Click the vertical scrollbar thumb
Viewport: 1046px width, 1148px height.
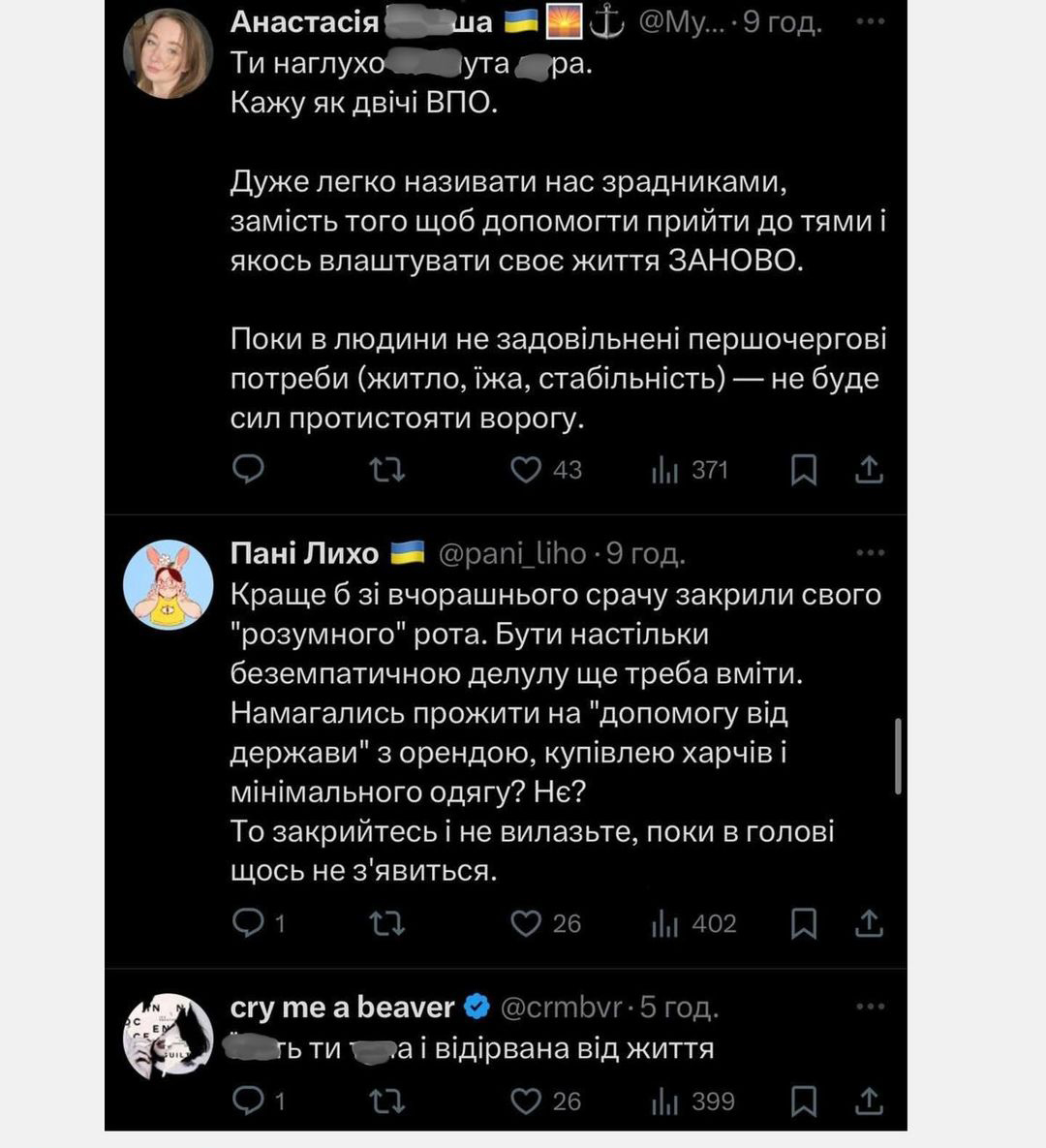[x=900, y=756]
